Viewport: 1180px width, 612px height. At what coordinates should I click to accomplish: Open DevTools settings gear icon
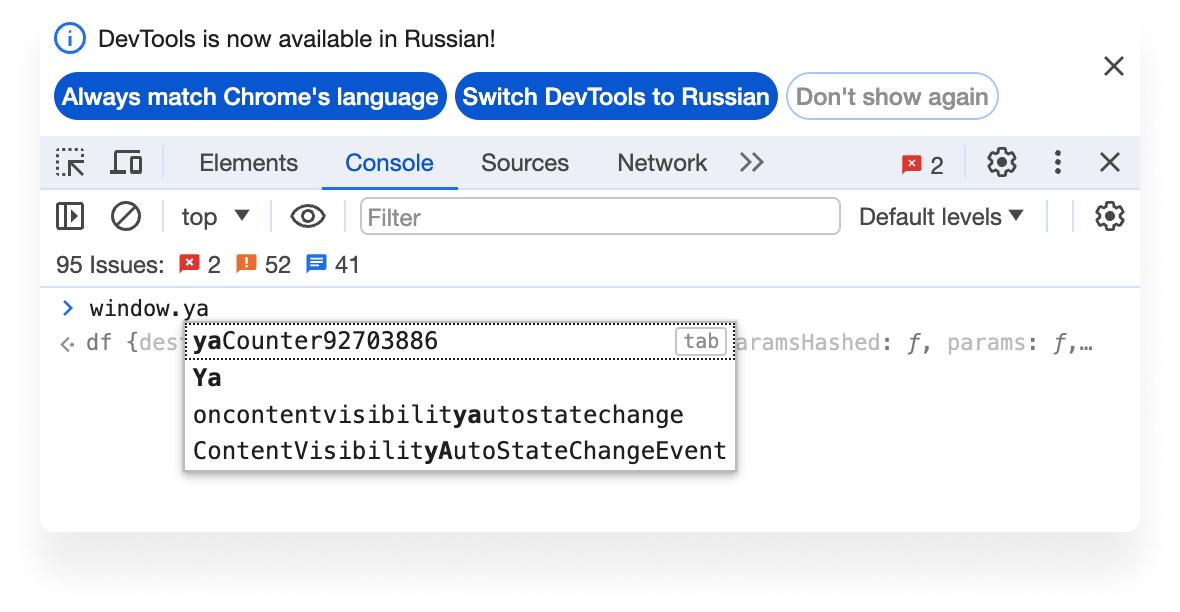(x=1001, y=163)
